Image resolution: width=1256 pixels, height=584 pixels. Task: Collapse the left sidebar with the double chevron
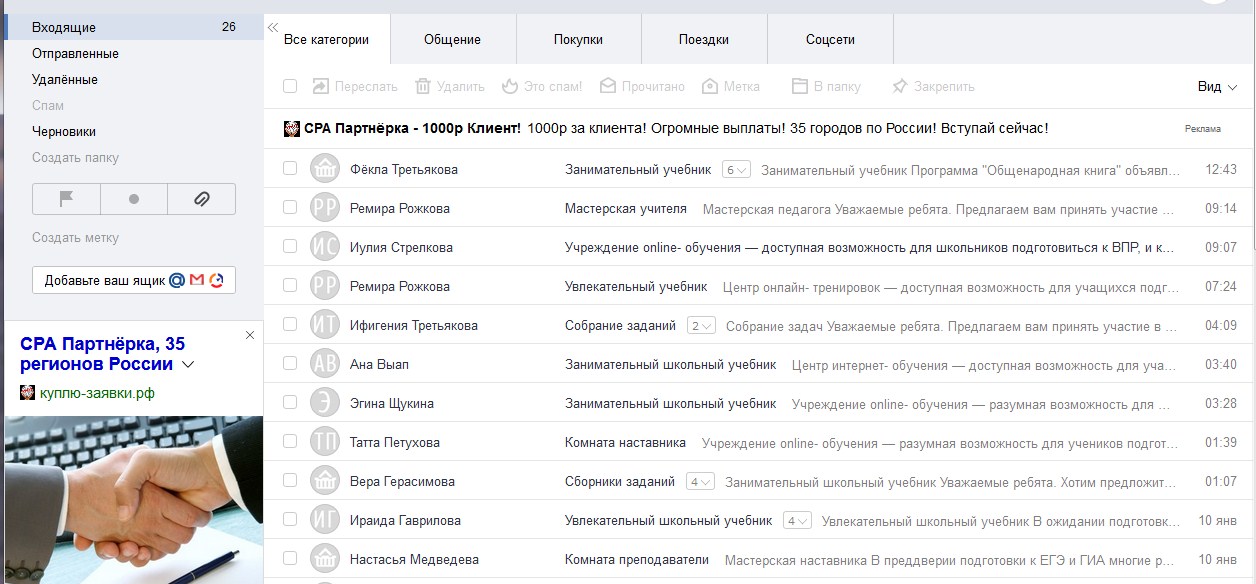273,28
